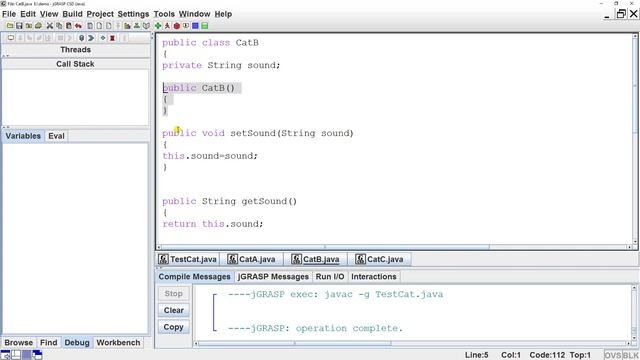This screenshot has width=640, height=360.
Task: Click the Resume arrow icon in the debug toolbar
Action: coord(91,38)
